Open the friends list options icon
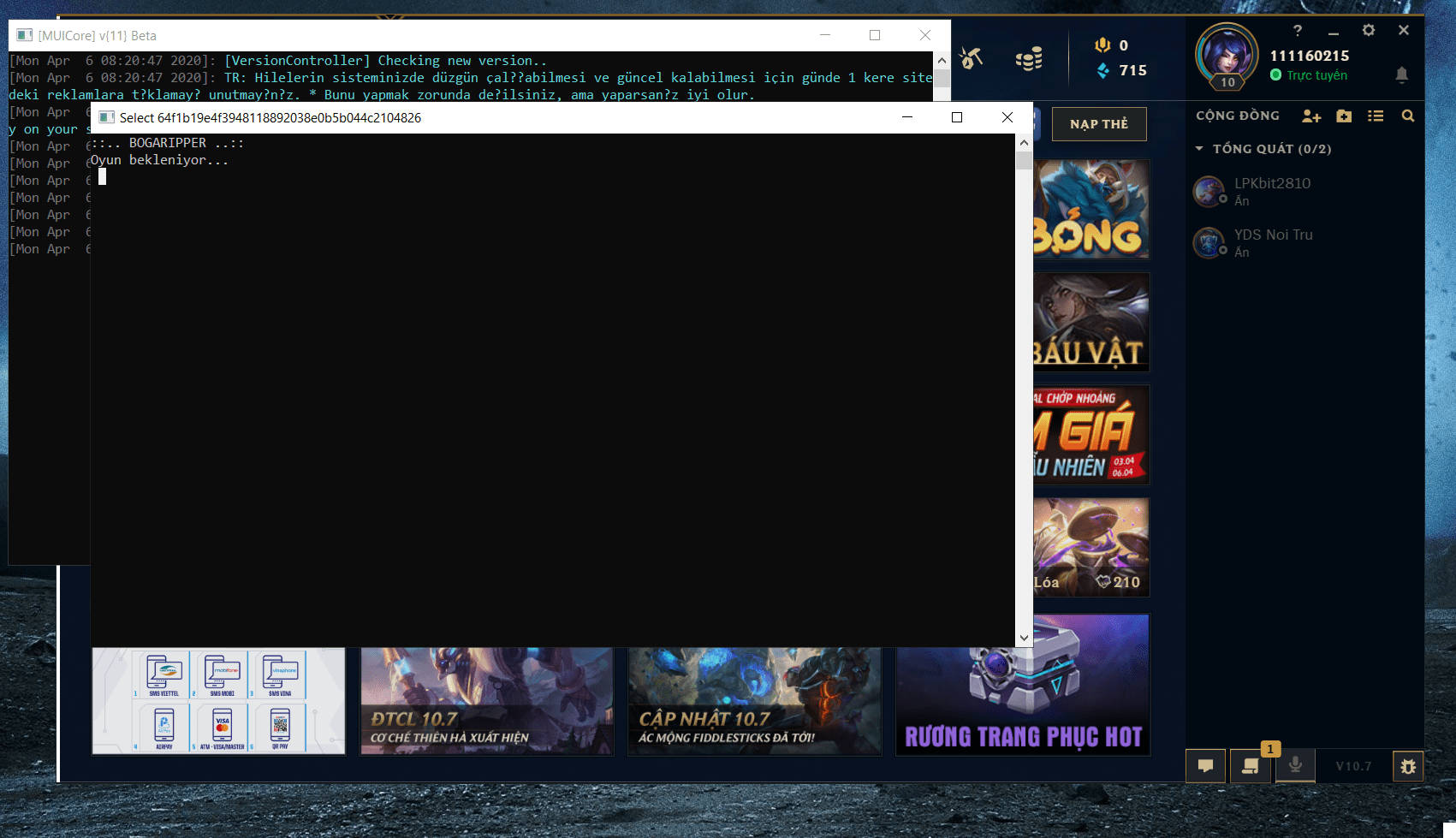Screen dimensions: 1456x838 point(1376,116)
